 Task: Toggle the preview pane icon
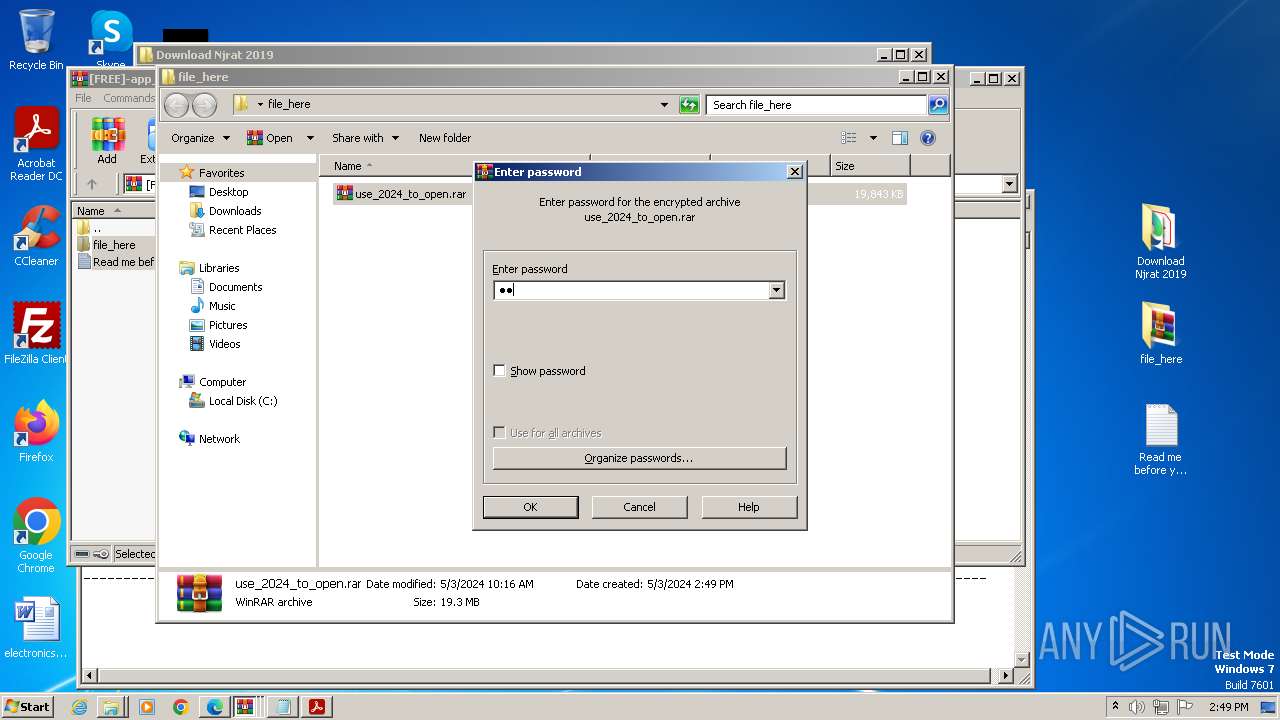point(900,138)
